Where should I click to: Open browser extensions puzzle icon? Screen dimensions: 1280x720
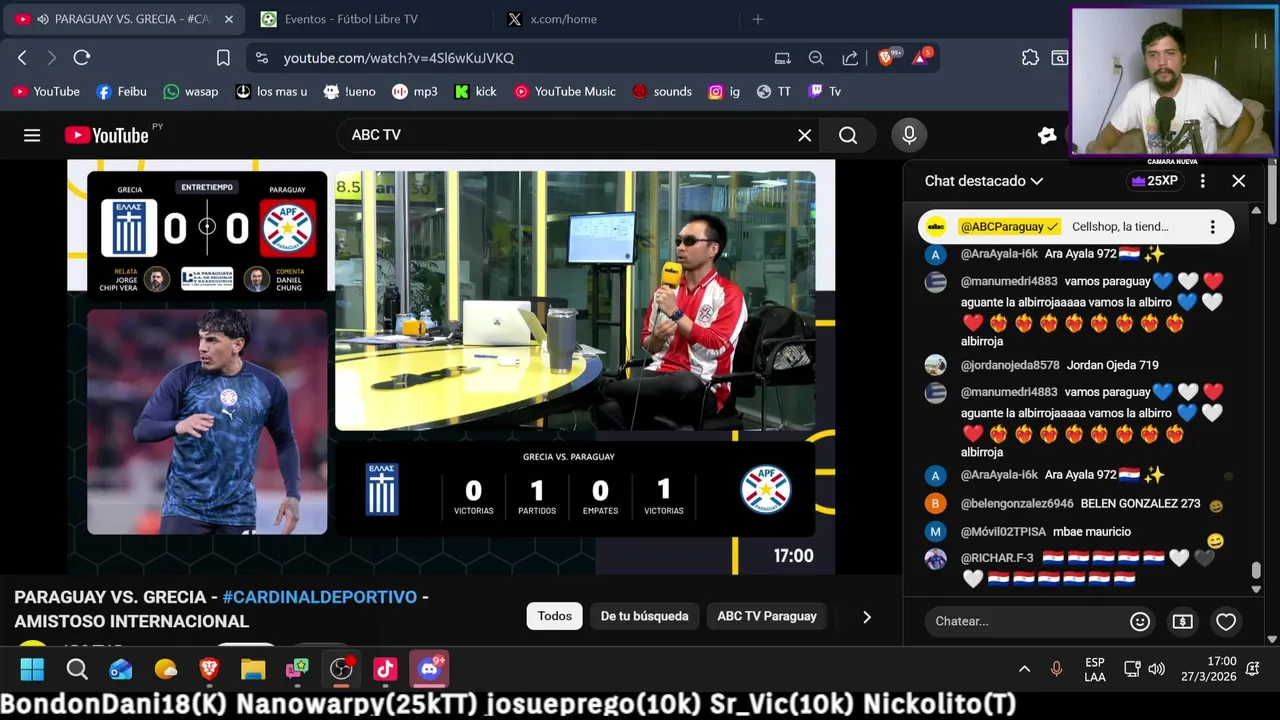point(1030,58)
